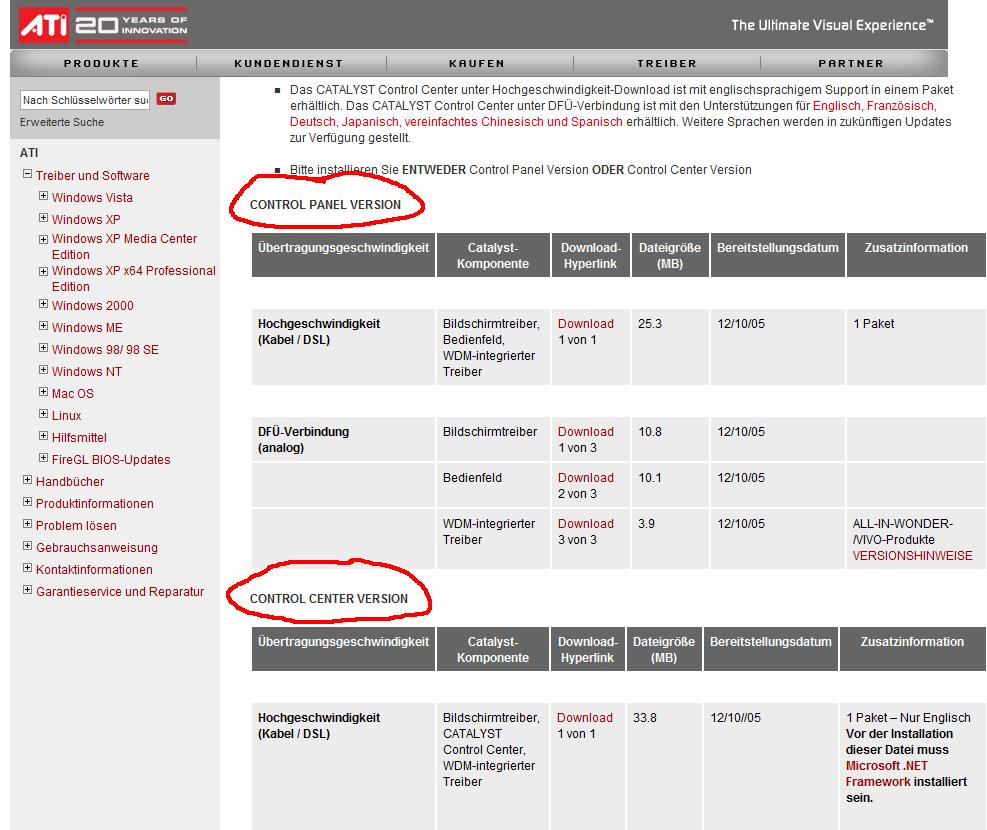Open the PARTNER menu
The image size is (987, 830).
click(x=851, y=64)
